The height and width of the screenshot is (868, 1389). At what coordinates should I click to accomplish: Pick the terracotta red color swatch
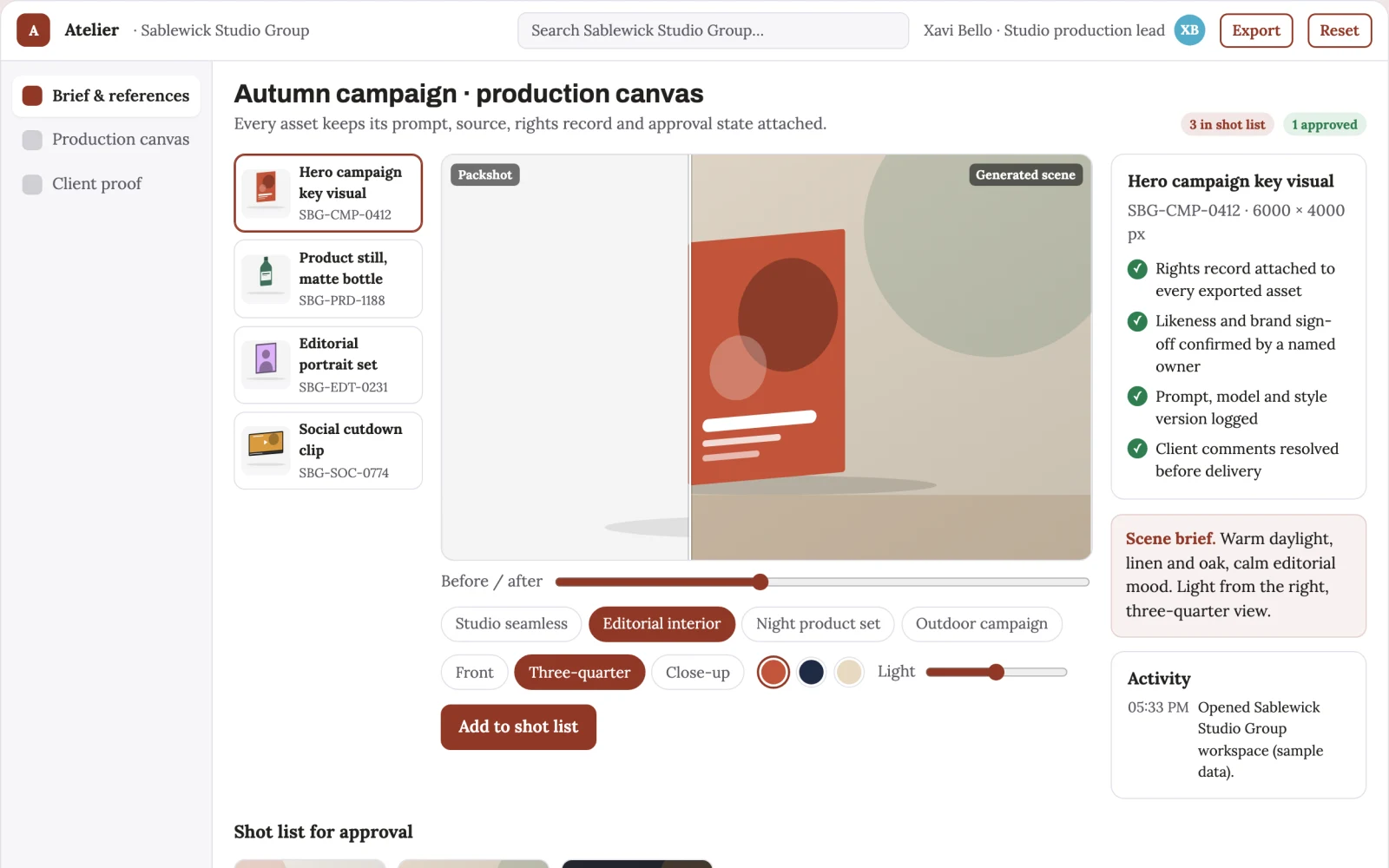pos(773,673)
